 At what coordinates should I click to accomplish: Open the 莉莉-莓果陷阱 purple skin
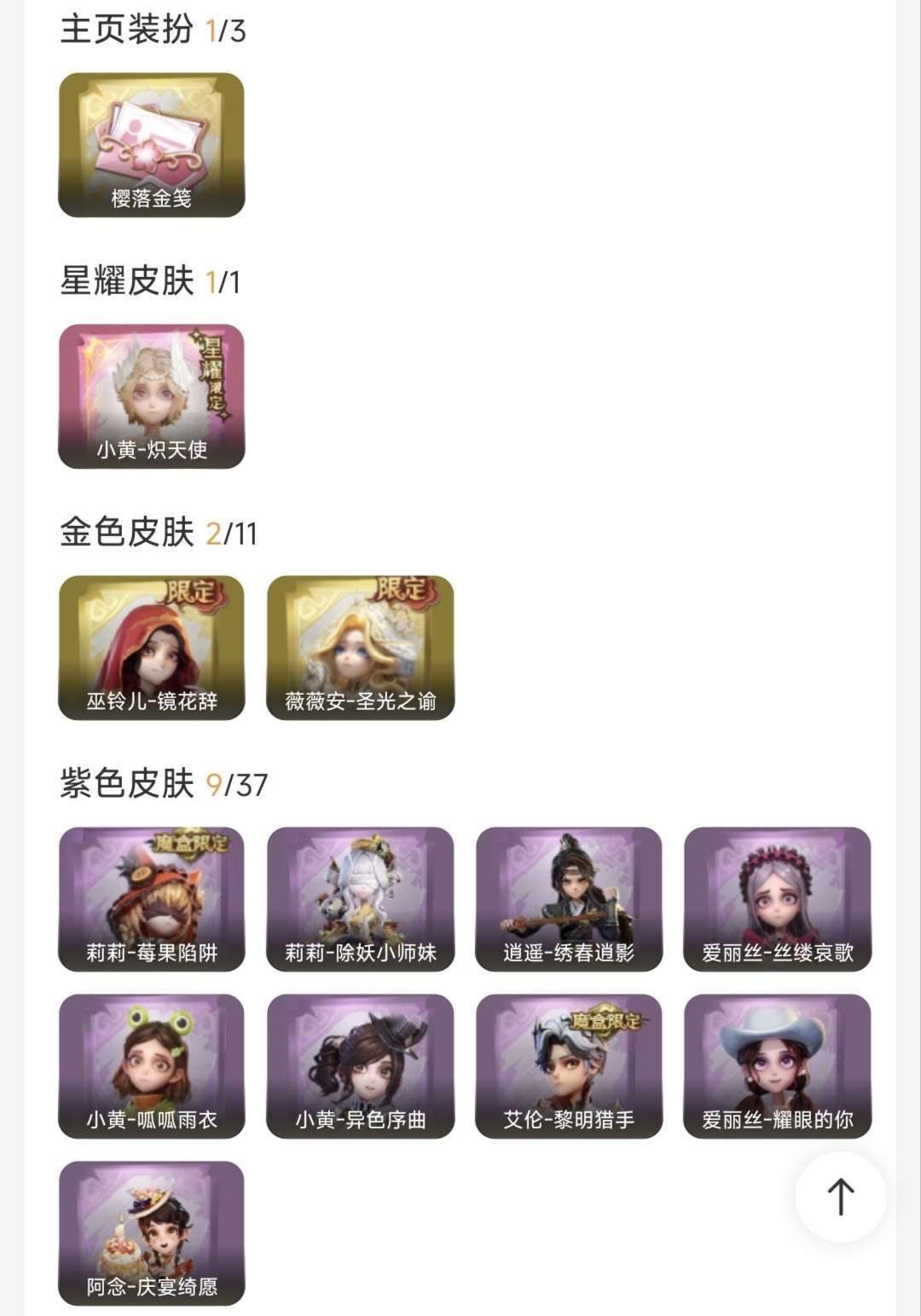(x=152, y=899)
